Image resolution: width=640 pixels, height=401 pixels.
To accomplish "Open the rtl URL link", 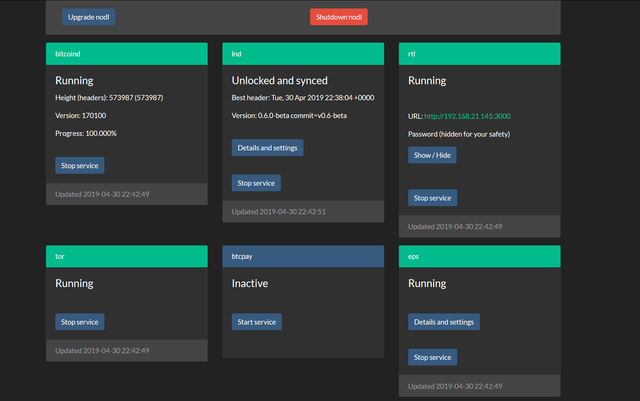I will [467, 116].
